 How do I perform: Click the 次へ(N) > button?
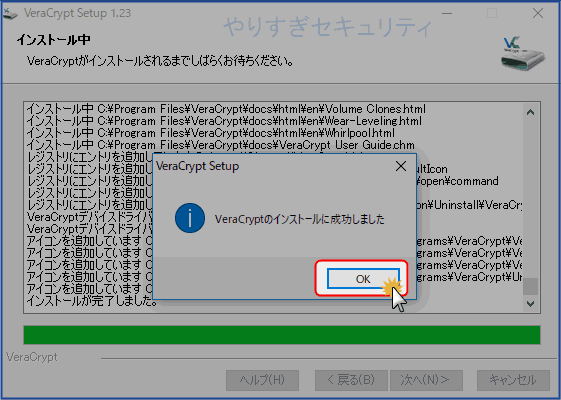tap(426, 380)
